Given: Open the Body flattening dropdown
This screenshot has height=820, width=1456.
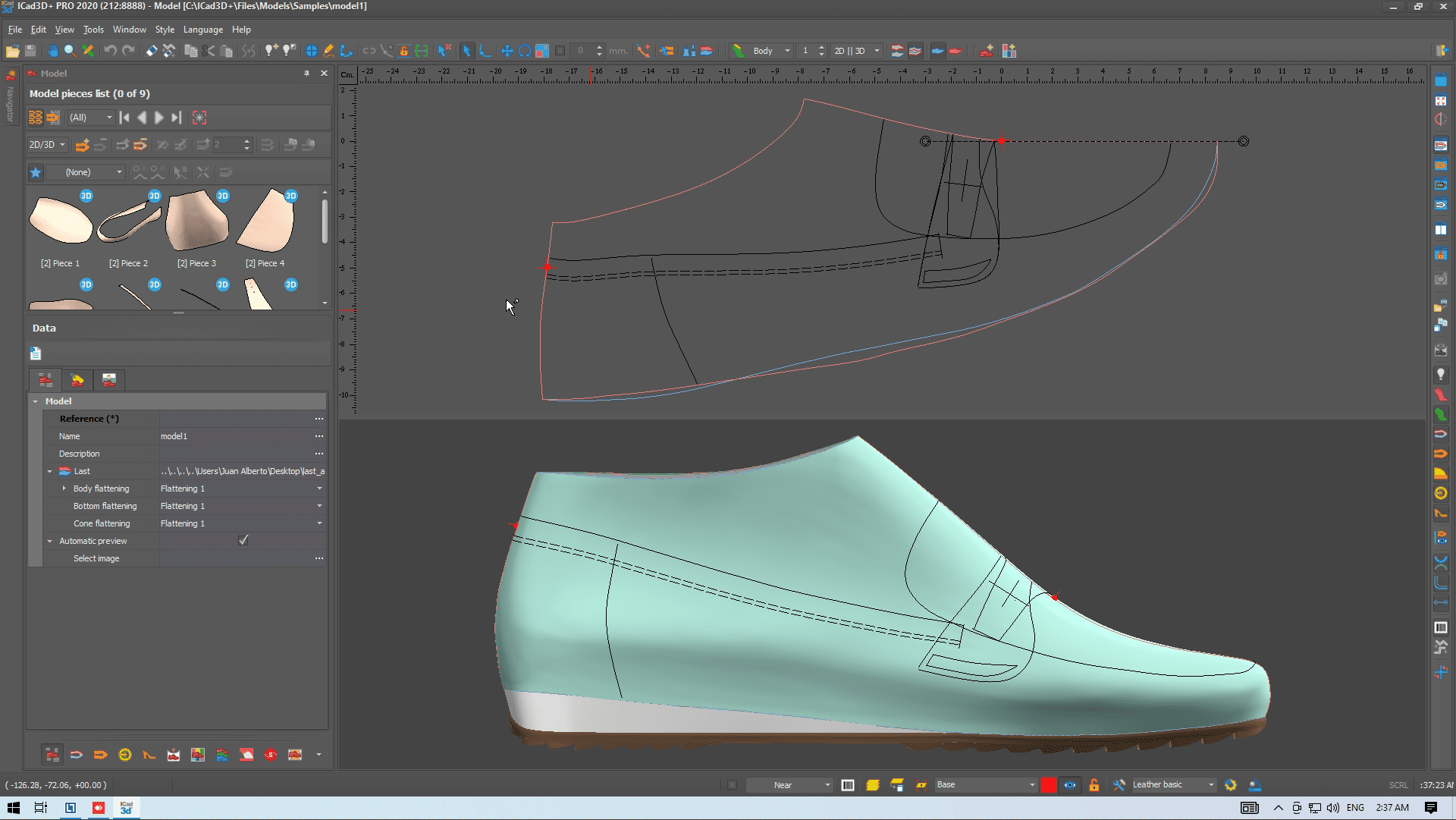Looking at the screenshot, I should pyautogui.click(x=319, y=489).
